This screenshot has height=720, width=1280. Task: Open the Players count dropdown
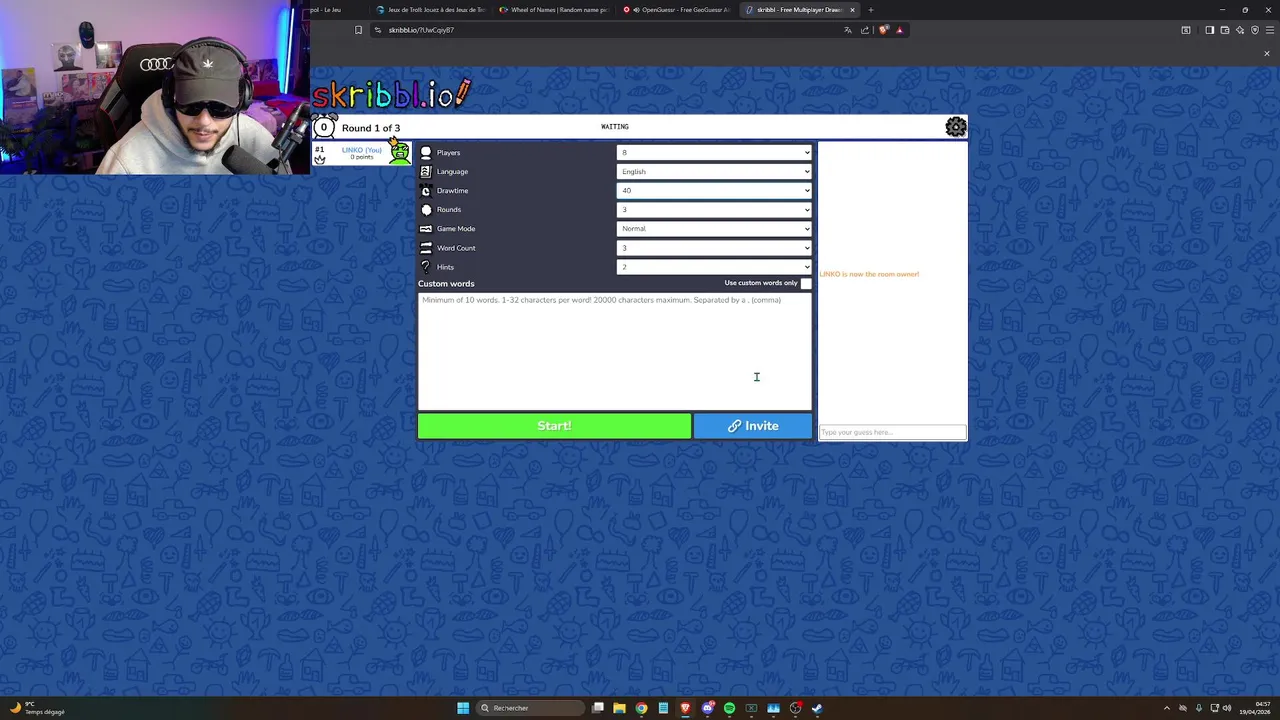pos(714,153)
